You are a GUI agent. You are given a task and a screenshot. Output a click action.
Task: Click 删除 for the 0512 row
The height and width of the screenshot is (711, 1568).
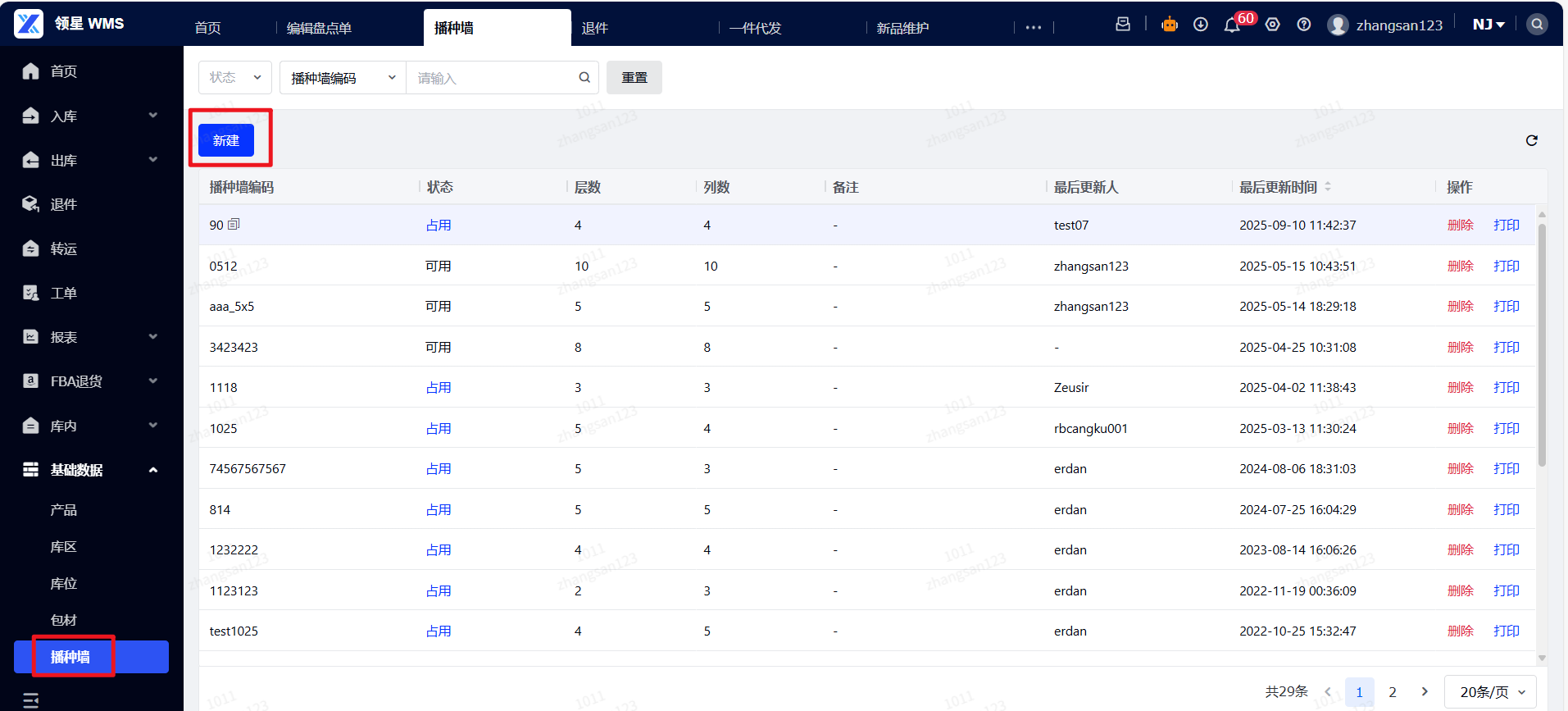pos(1460,266)
